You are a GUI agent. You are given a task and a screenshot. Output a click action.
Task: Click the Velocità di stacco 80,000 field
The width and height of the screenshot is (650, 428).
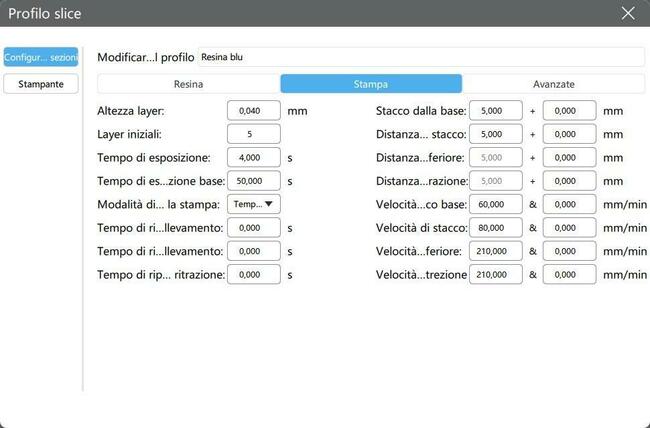click(495, 227)
